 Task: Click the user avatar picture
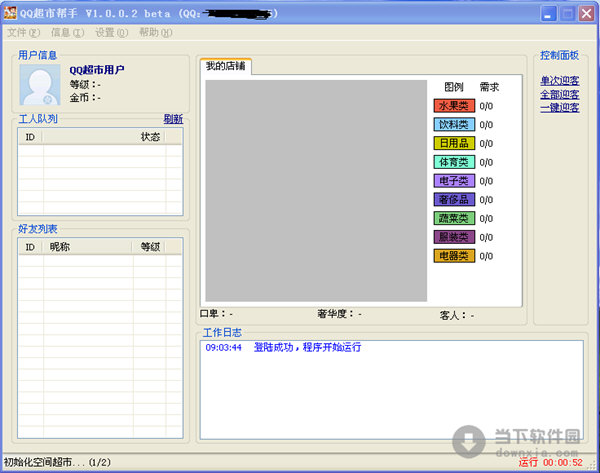coord(40,85)
